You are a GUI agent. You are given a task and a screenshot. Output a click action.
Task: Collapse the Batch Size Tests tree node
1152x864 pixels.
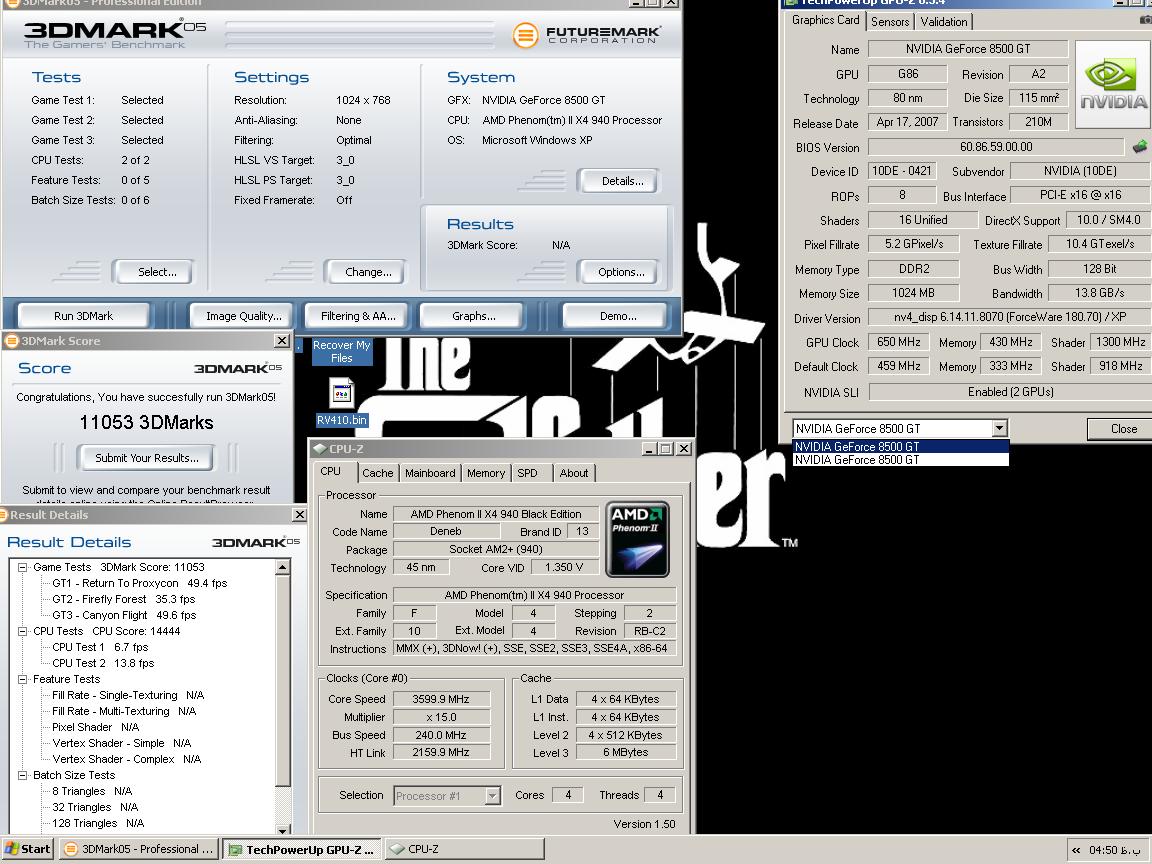tap(23, 775)
